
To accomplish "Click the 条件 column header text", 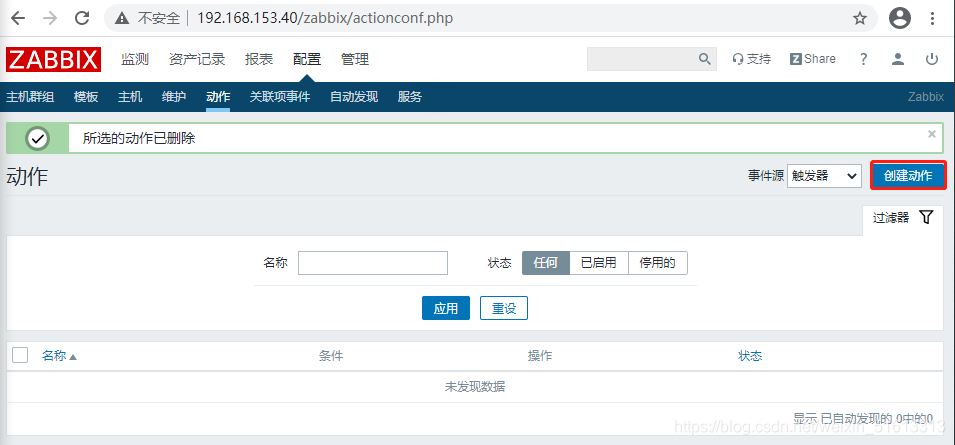I will [x=331, y=356].
